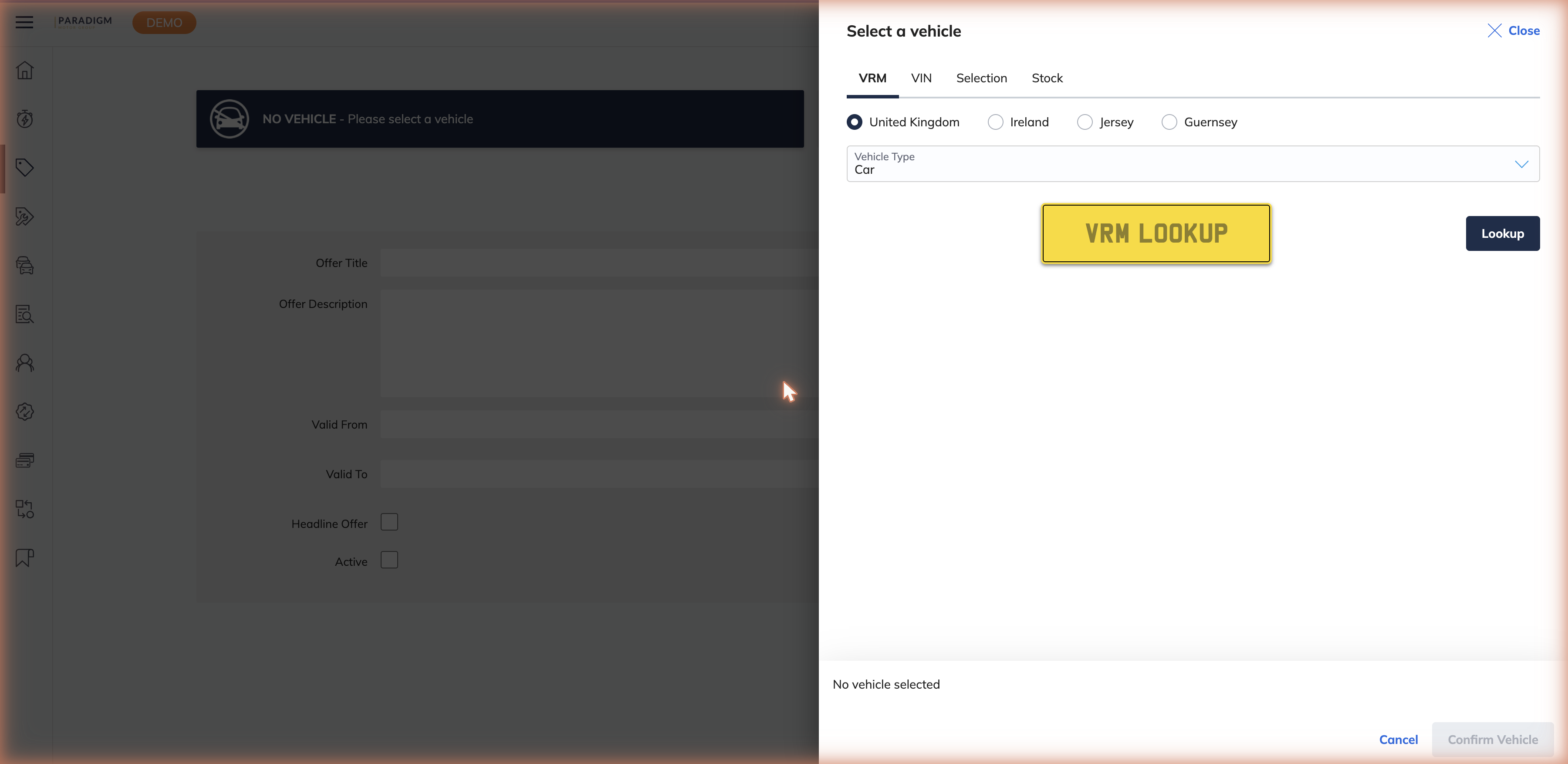Click Cancel link
This screenshot has width=1568, height=764.
click(x=1399, y=740)
